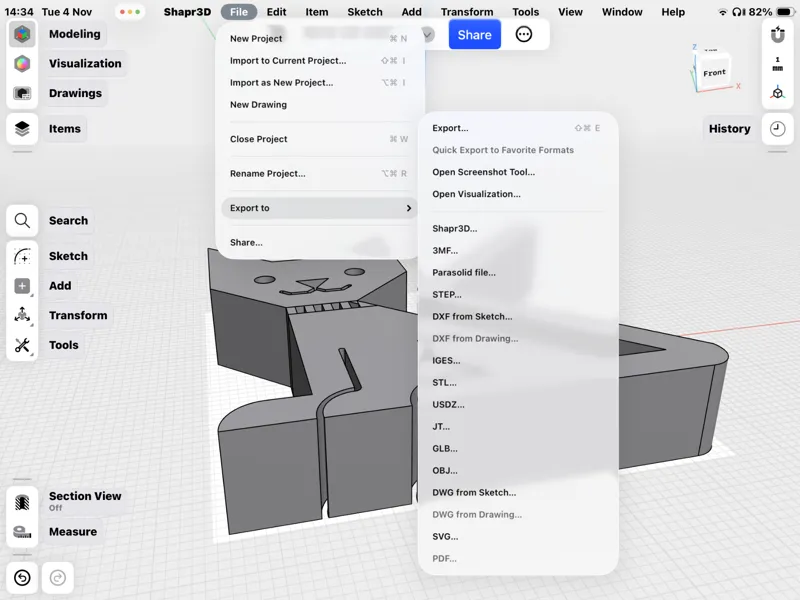Export as OBJ… format
This screenshot has width=800, height=600.
point(518,470)
